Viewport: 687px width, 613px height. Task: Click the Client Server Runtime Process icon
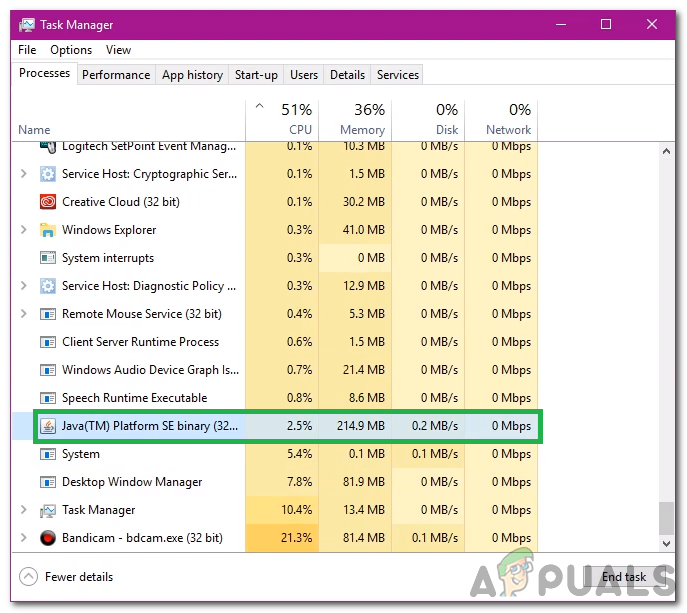(48, 342)
